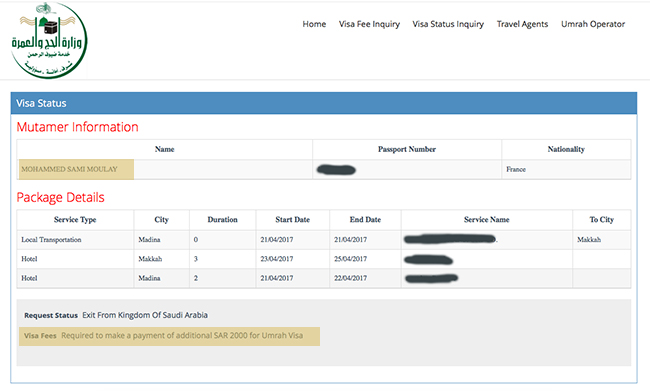Image resolution: width=650 pixels, height=391 pixels.
Task: Click the Service Name column header
Action: [487, 220]
